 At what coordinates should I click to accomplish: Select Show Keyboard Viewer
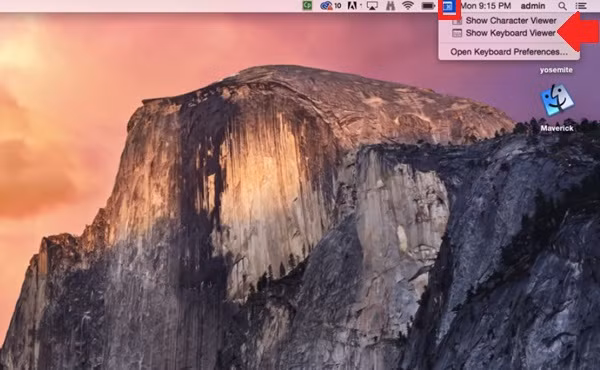tap(510, 33)
